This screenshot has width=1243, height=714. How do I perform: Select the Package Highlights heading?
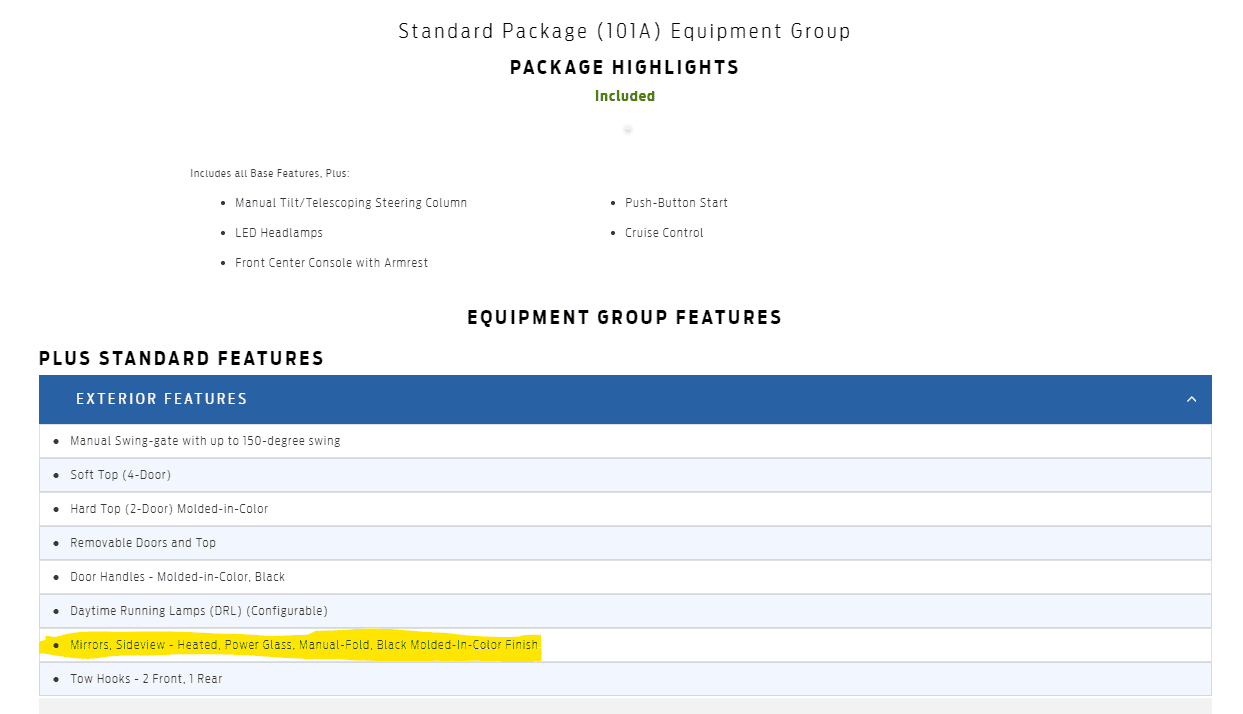[625, 68]
